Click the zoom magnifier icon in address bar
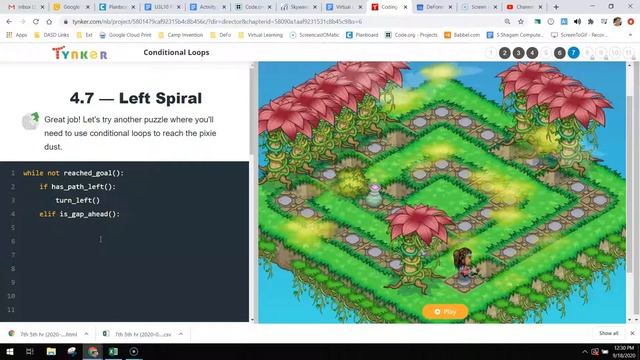 pyautogui.click(x=507, y=21)
